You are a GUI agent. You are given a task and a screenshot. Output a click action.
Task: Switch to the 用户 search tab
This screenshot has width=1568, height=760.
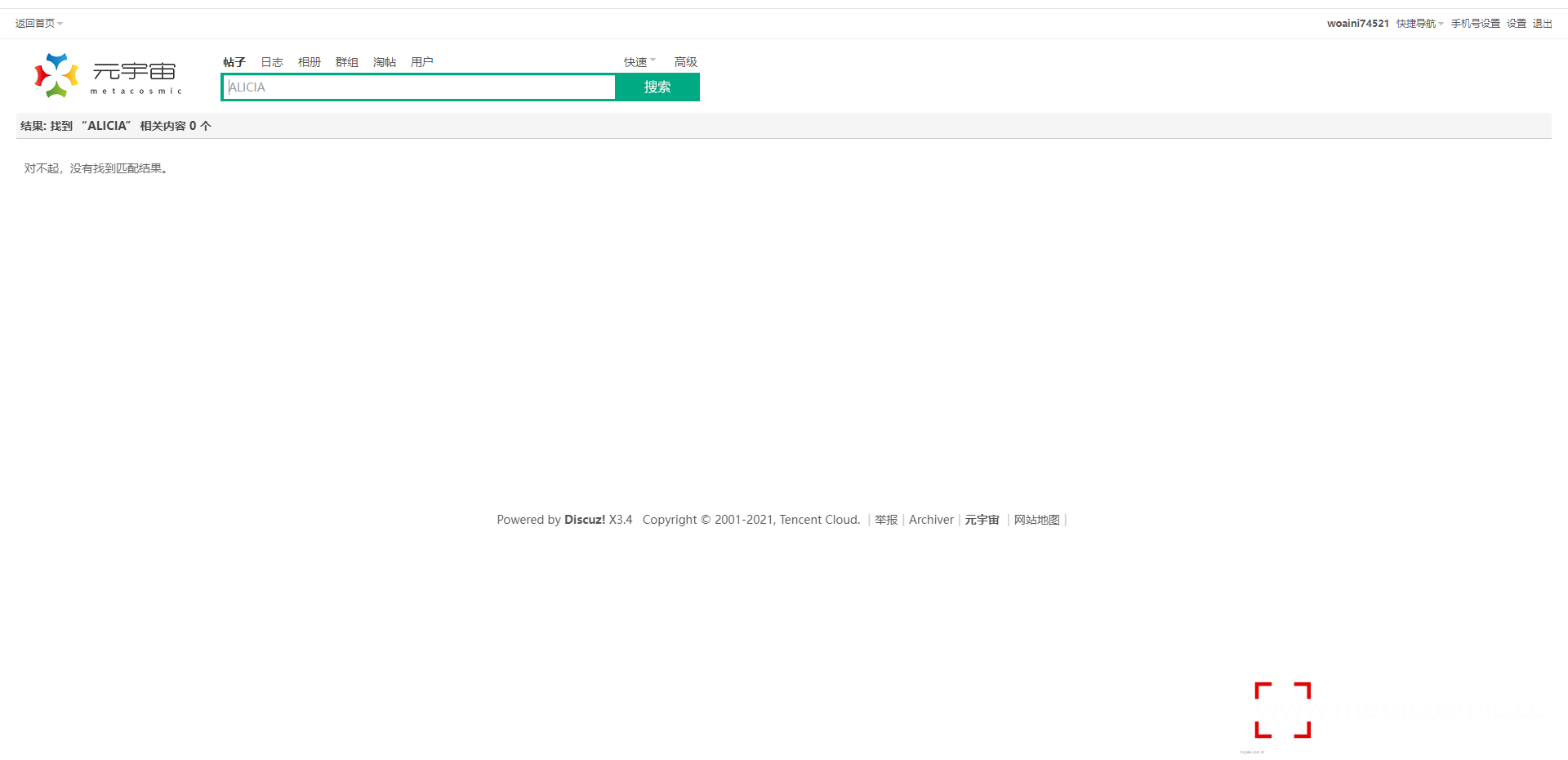point(422,62)
